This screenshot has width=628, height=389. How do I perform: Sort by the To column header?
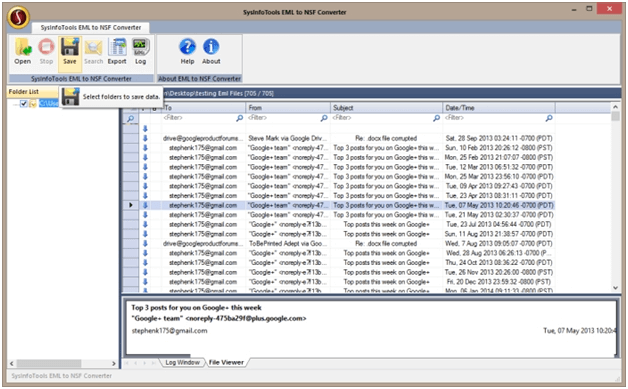[x=203, y=108]
